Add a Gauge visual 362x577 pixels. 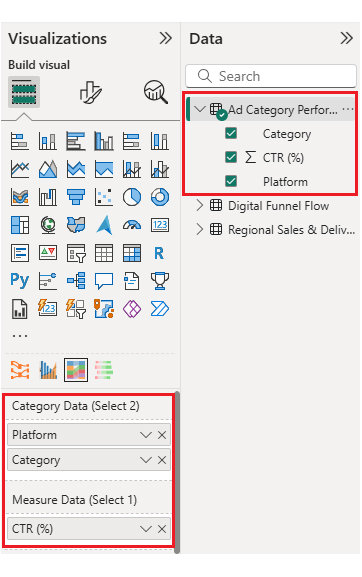(x=132, y=225)
